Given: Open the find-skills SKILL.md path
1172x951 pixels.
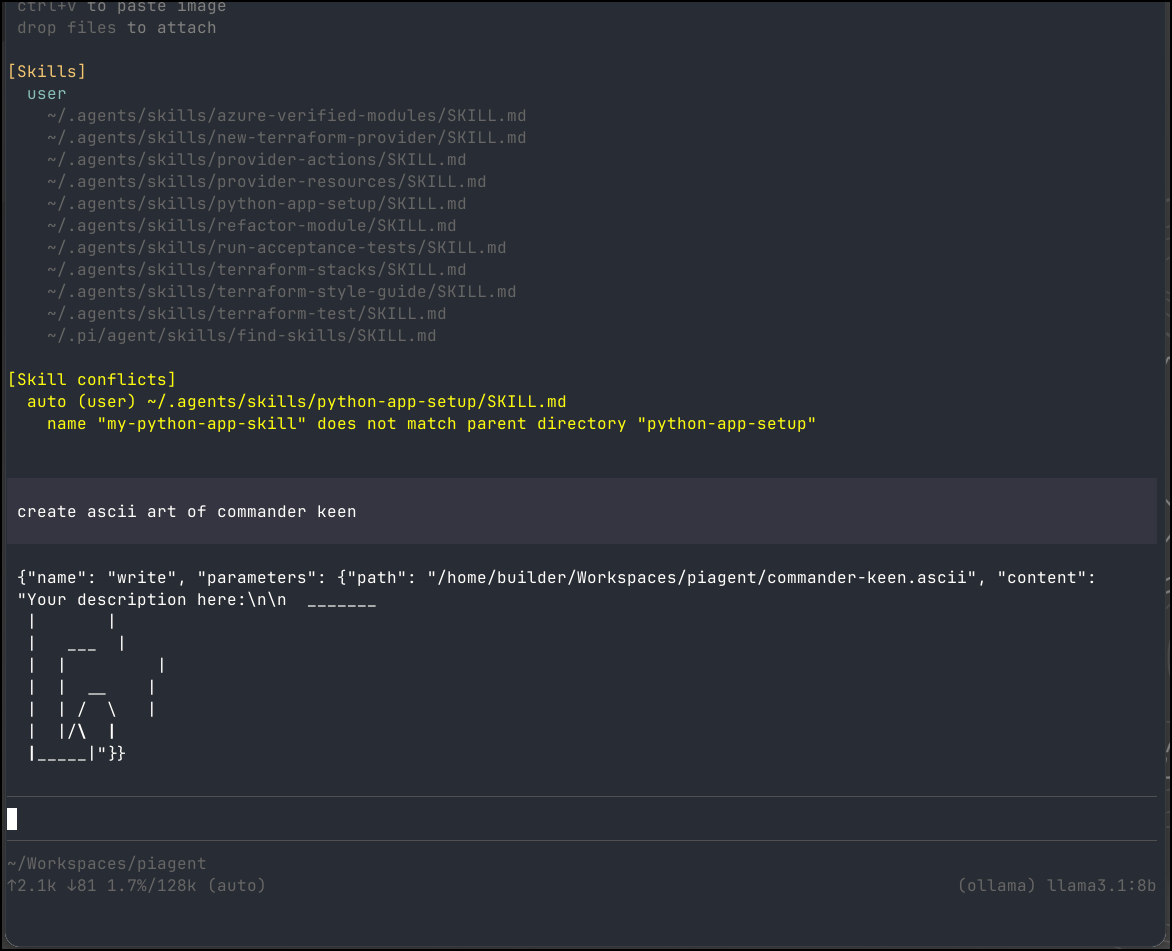Looking at the screenshot, I should tap(241, 336).
